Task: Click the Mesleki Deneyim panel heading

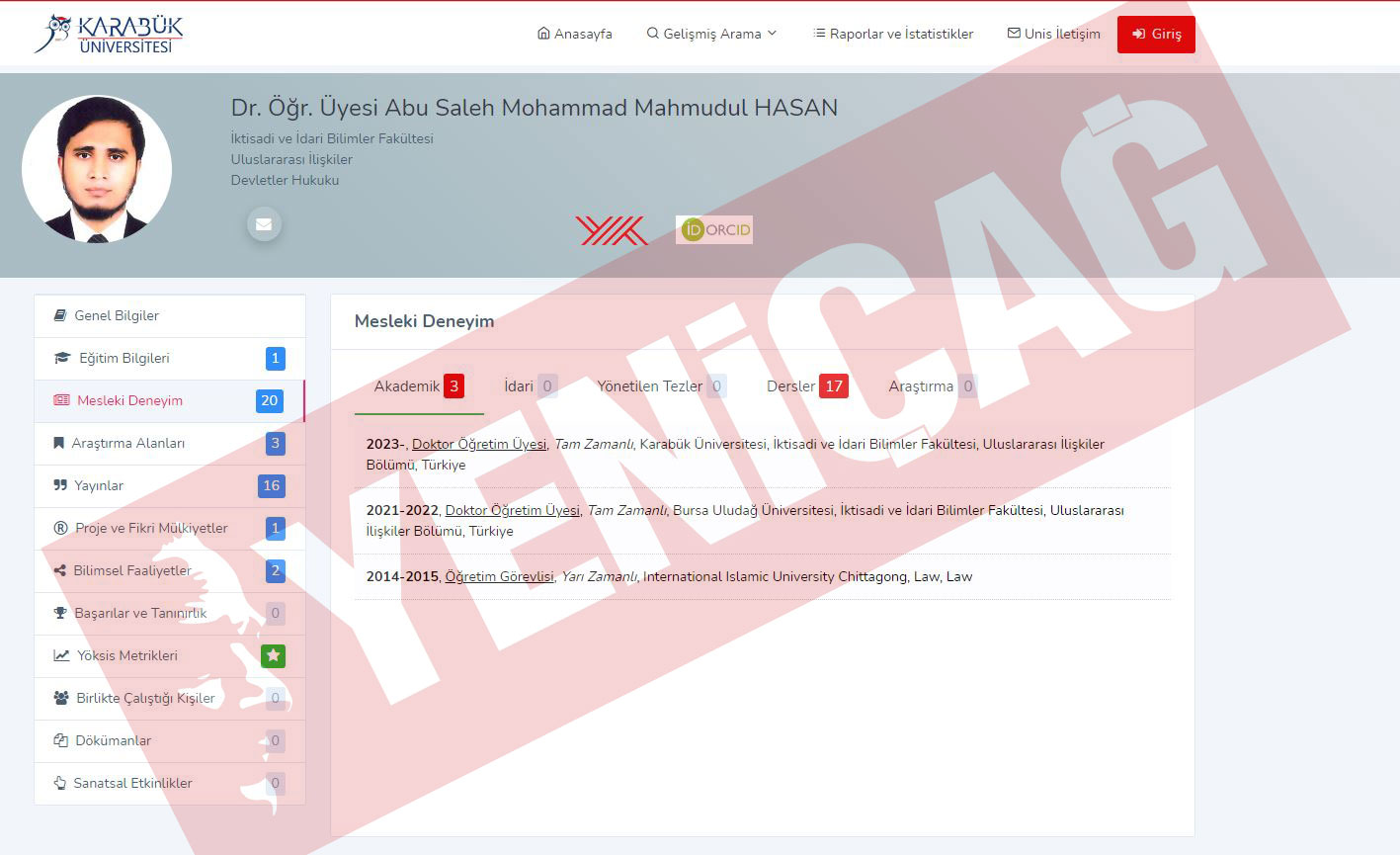Action: 425,321
